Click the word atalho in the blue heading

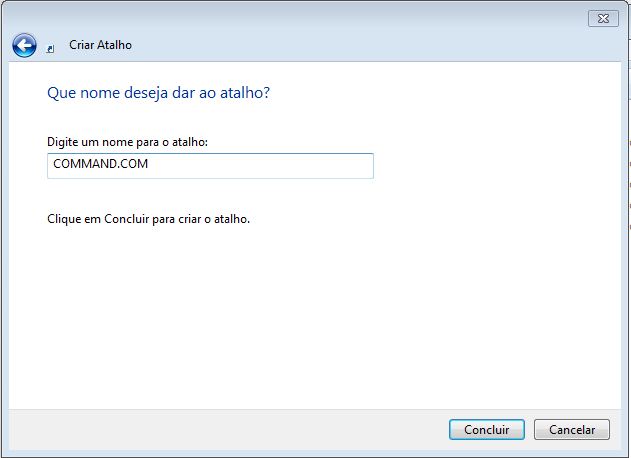[x=241, y=93]
